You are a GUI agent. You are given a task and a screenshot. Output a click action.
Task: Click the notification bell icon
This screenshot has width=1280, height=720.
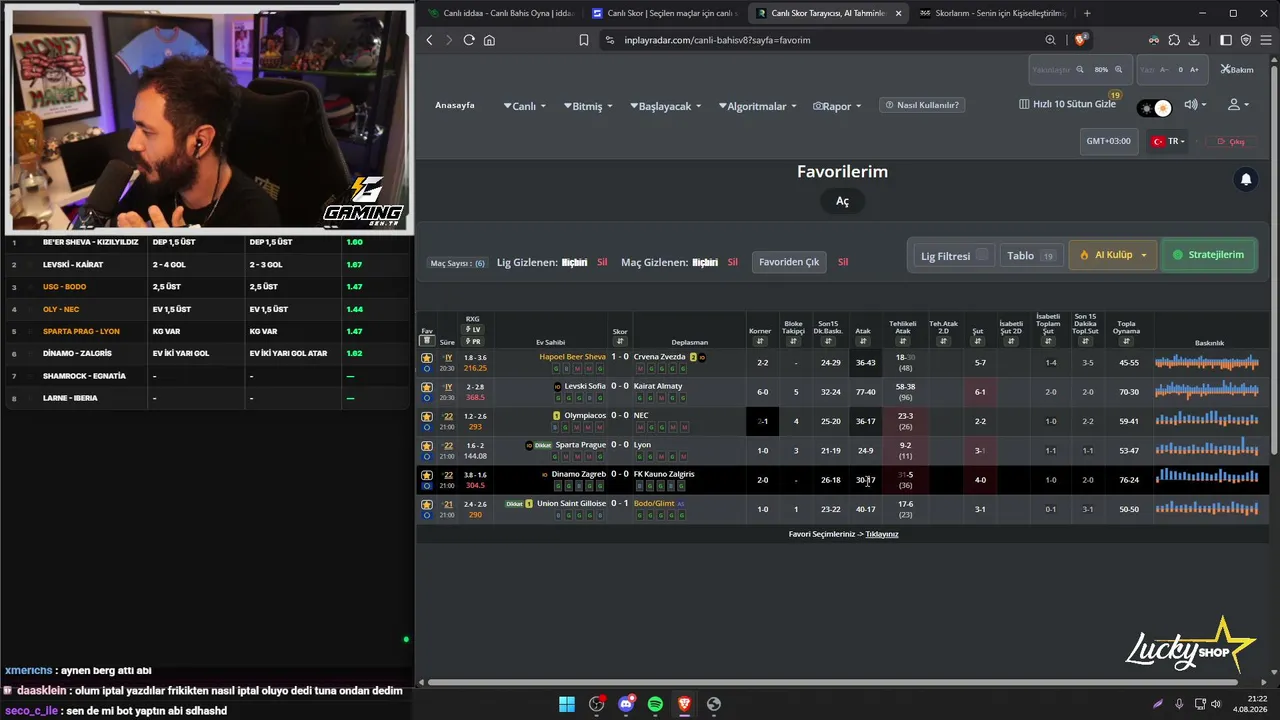(x=1246, y=179)
